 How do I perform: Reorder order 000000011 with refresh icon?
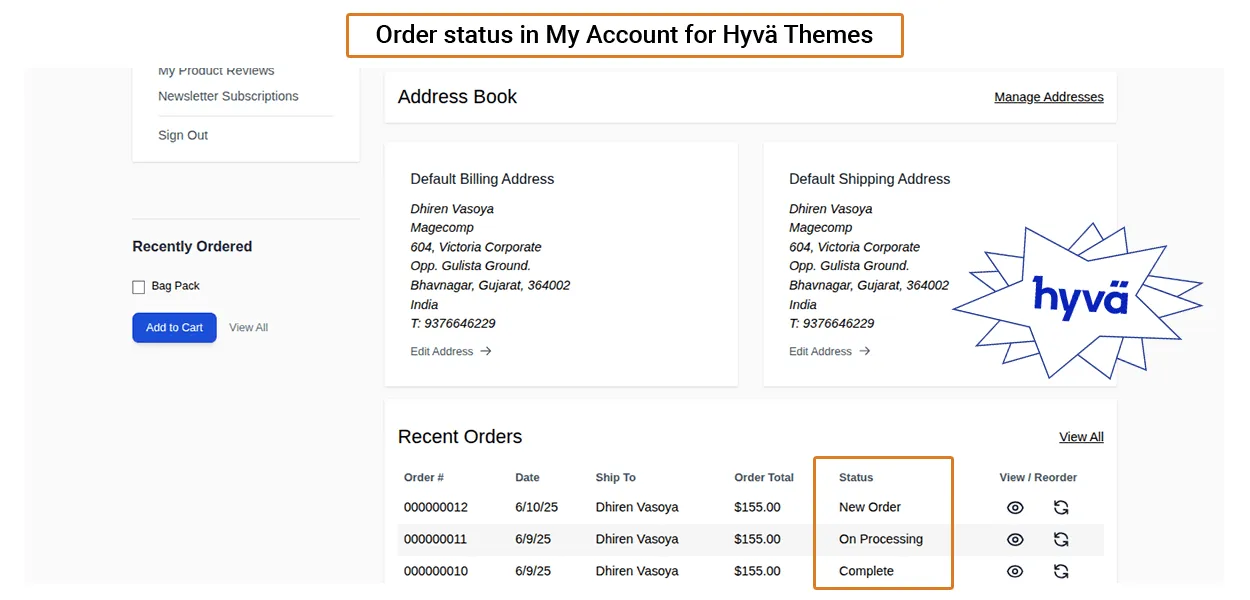pos(1061,540)
